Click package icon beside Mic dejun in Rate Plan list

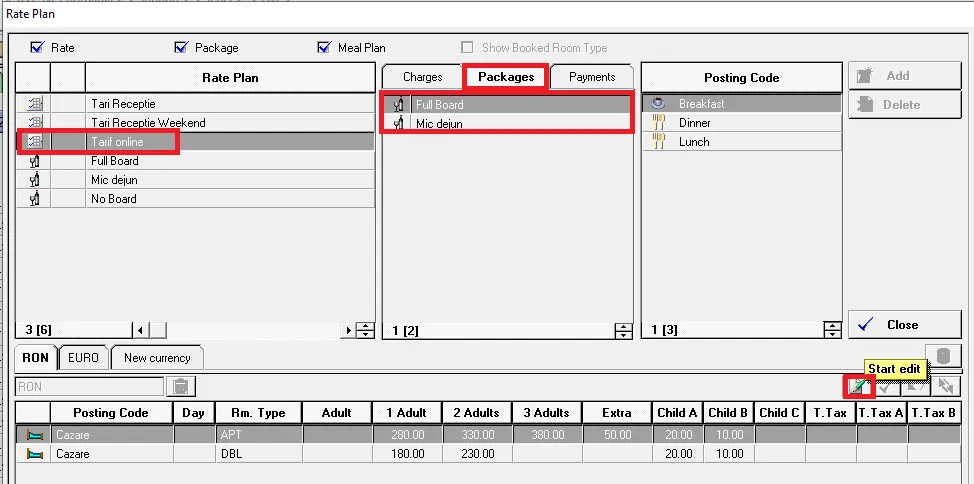coord(35,180)
